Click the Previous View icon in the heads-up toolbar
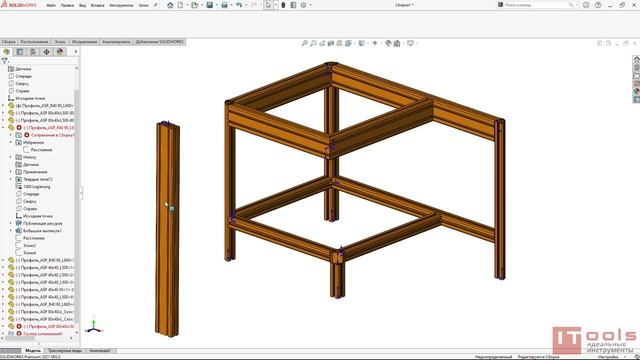Screen dimensions: 640x360 pyautogui.click(x=322, y=43)
